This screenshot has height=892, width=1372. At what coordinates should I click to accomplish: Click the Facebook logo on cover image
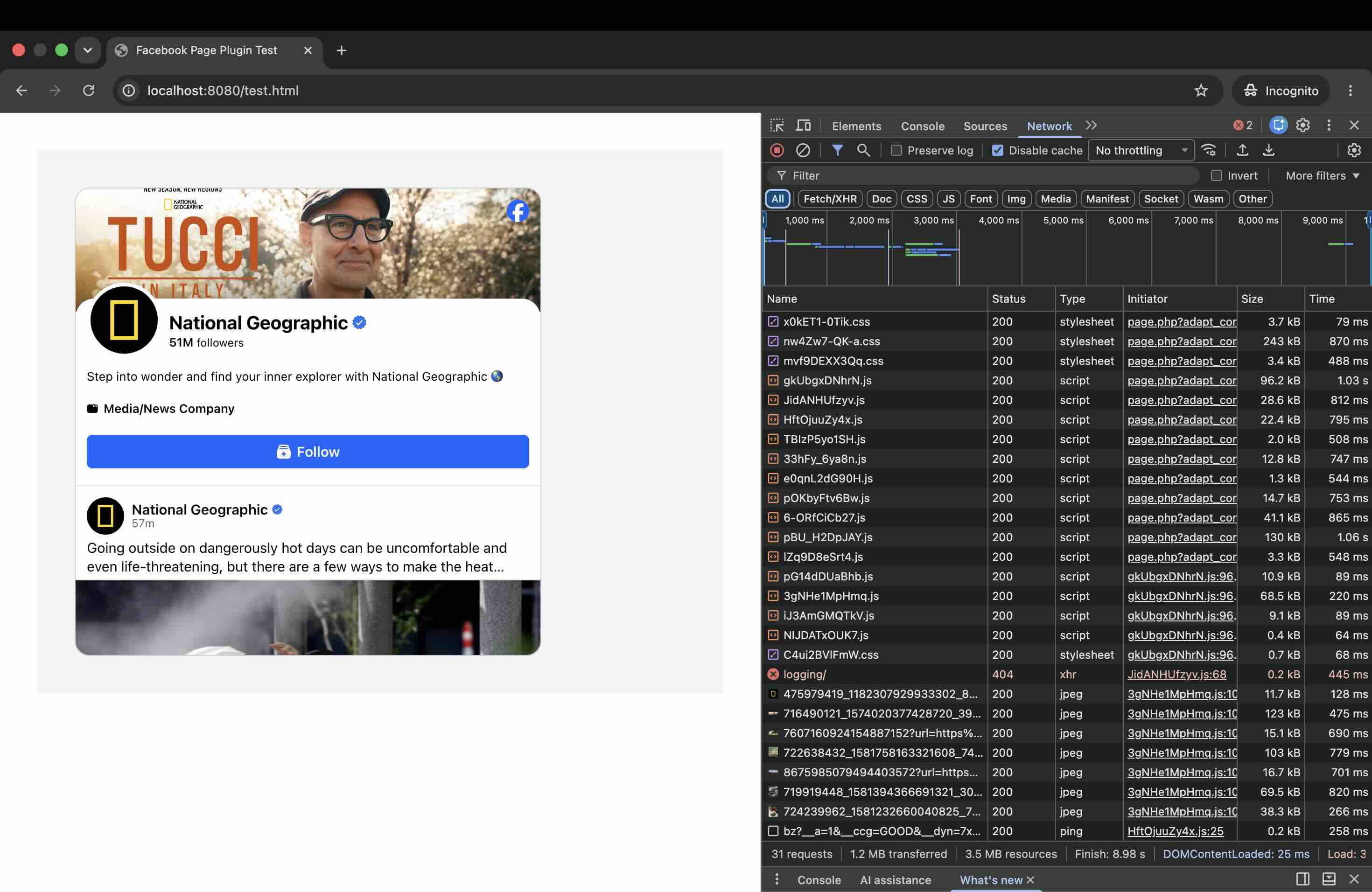(518, 211)
